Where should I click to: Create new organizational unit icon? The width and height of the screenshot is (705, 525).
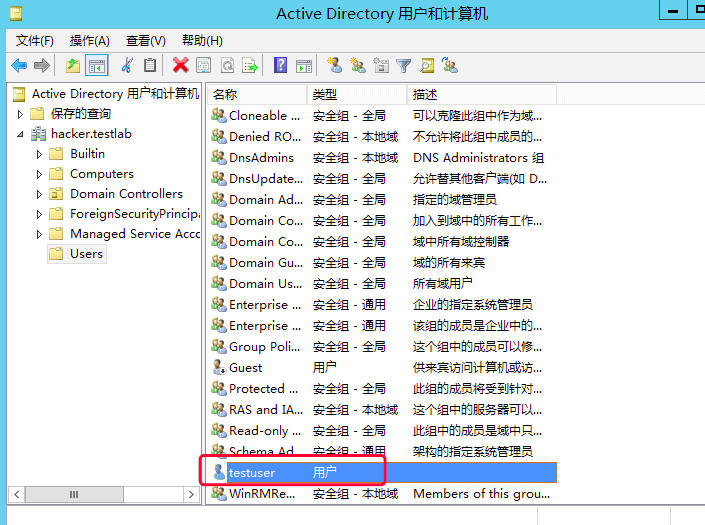pos(381,66)
